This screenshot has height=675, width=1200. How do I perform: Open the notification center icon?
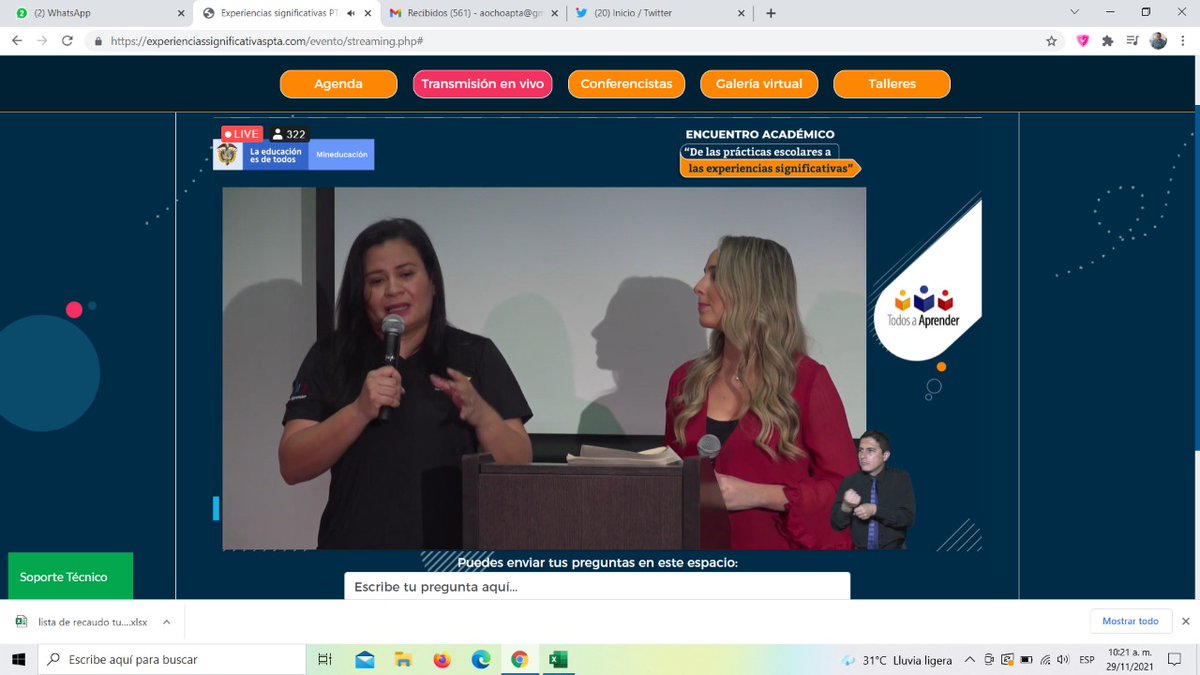(1175, 660)
